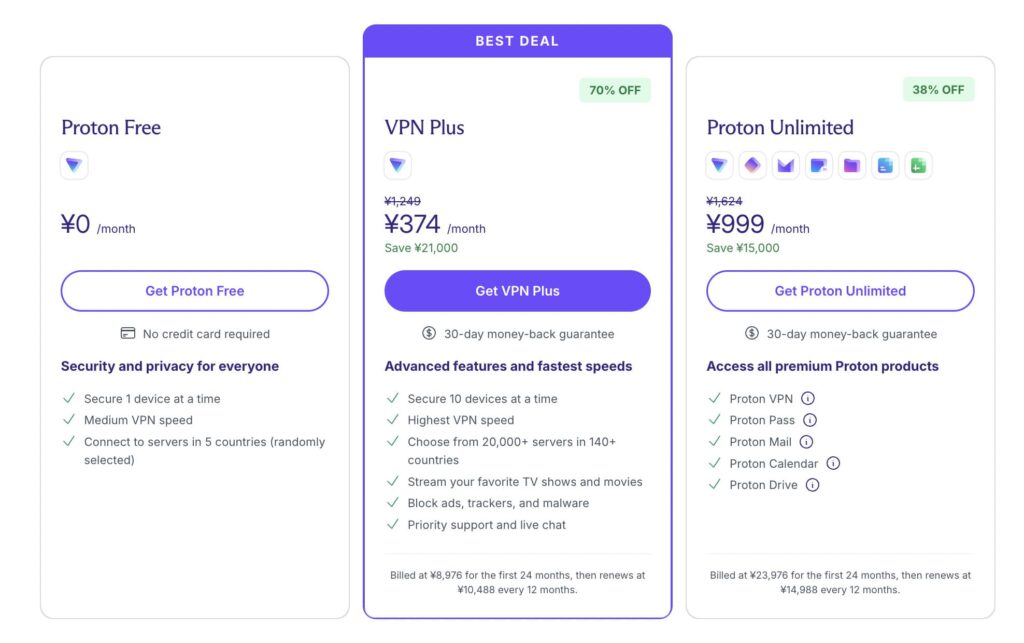
Task: Show info tooltip for Proton Mail
Action: point(807,442)
